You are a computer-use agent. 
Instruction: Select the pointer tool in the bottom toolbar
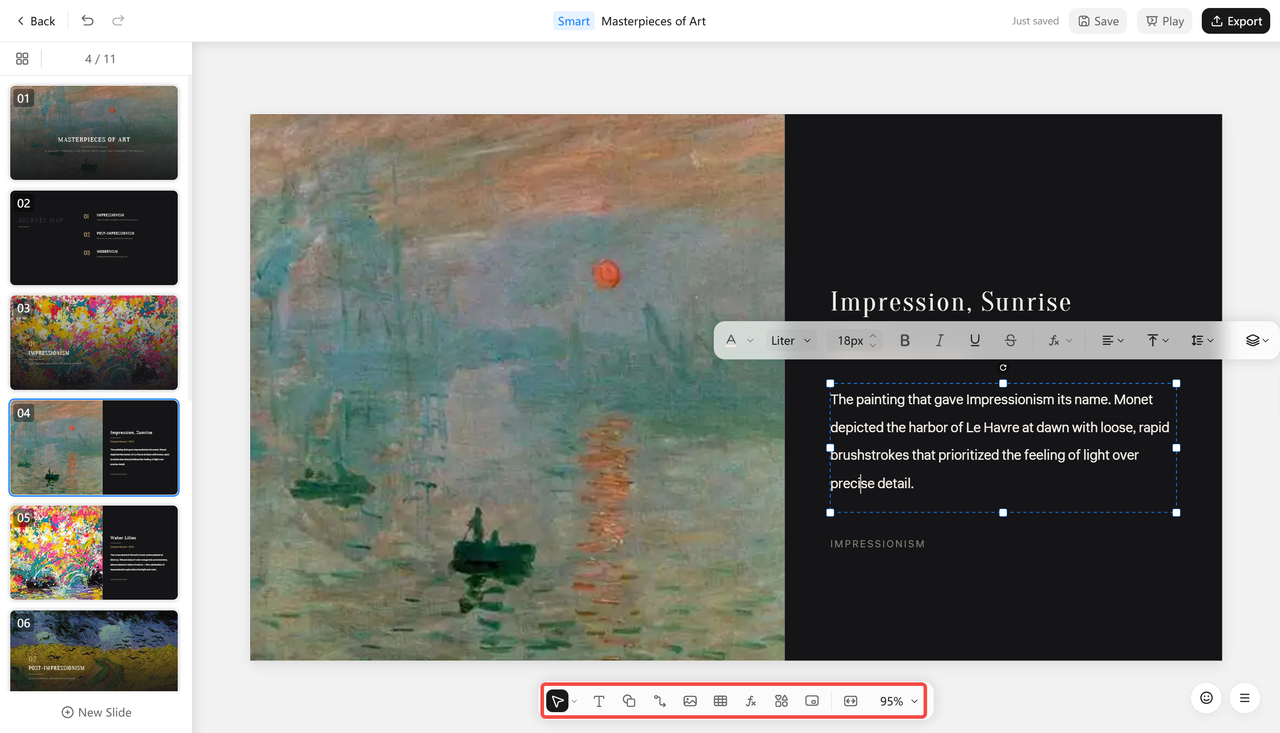point(558,701)
